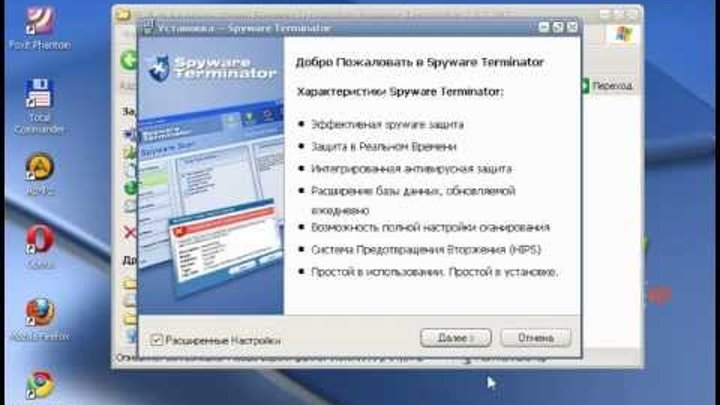The height and width of the screenshot is (405, 720).
Task: Click the 'Интегрированная антивирусная защита' bullet
Action: click(411, 169)
